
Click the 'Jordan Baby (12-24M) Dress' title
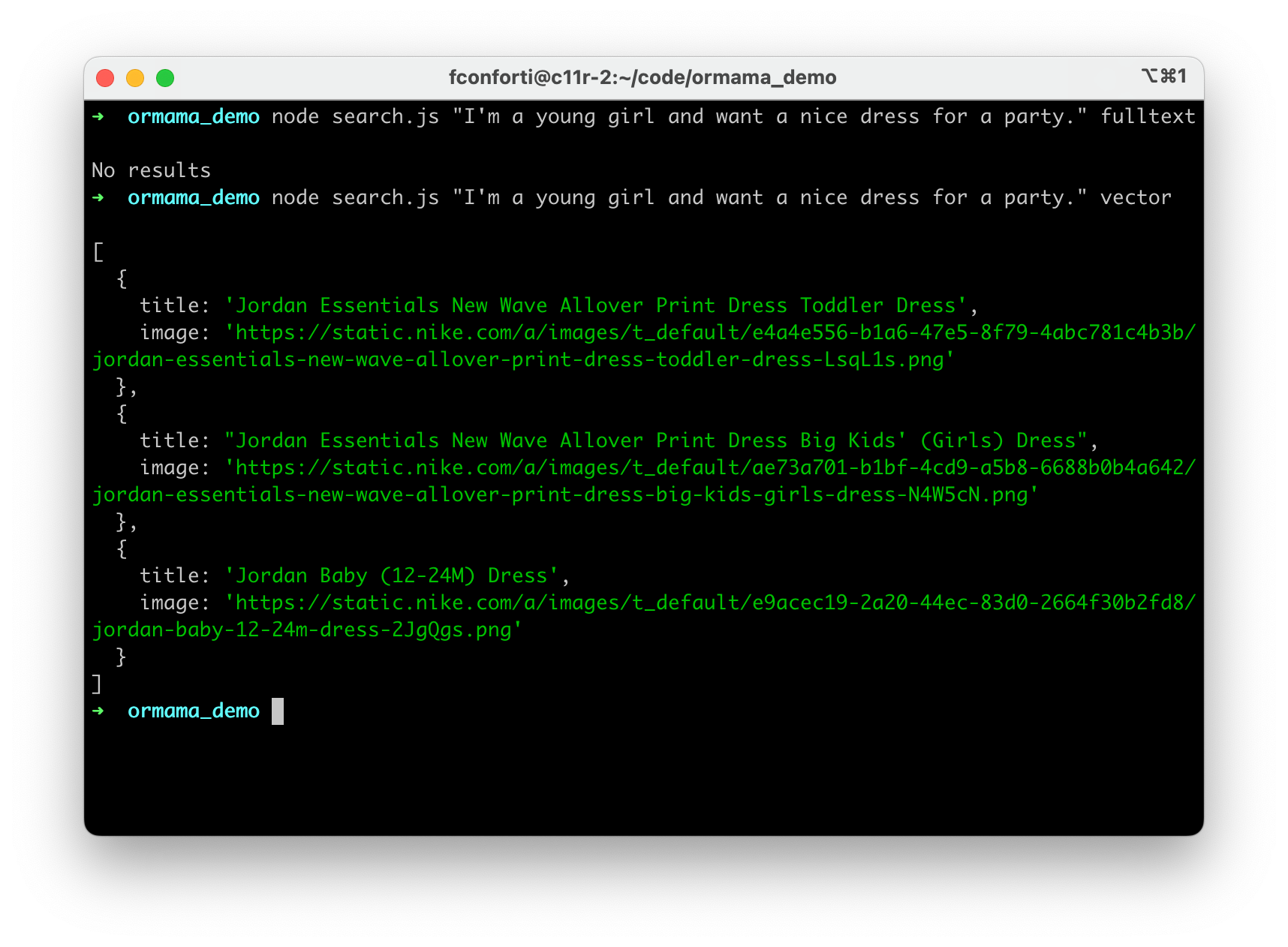tap(392, 576)
